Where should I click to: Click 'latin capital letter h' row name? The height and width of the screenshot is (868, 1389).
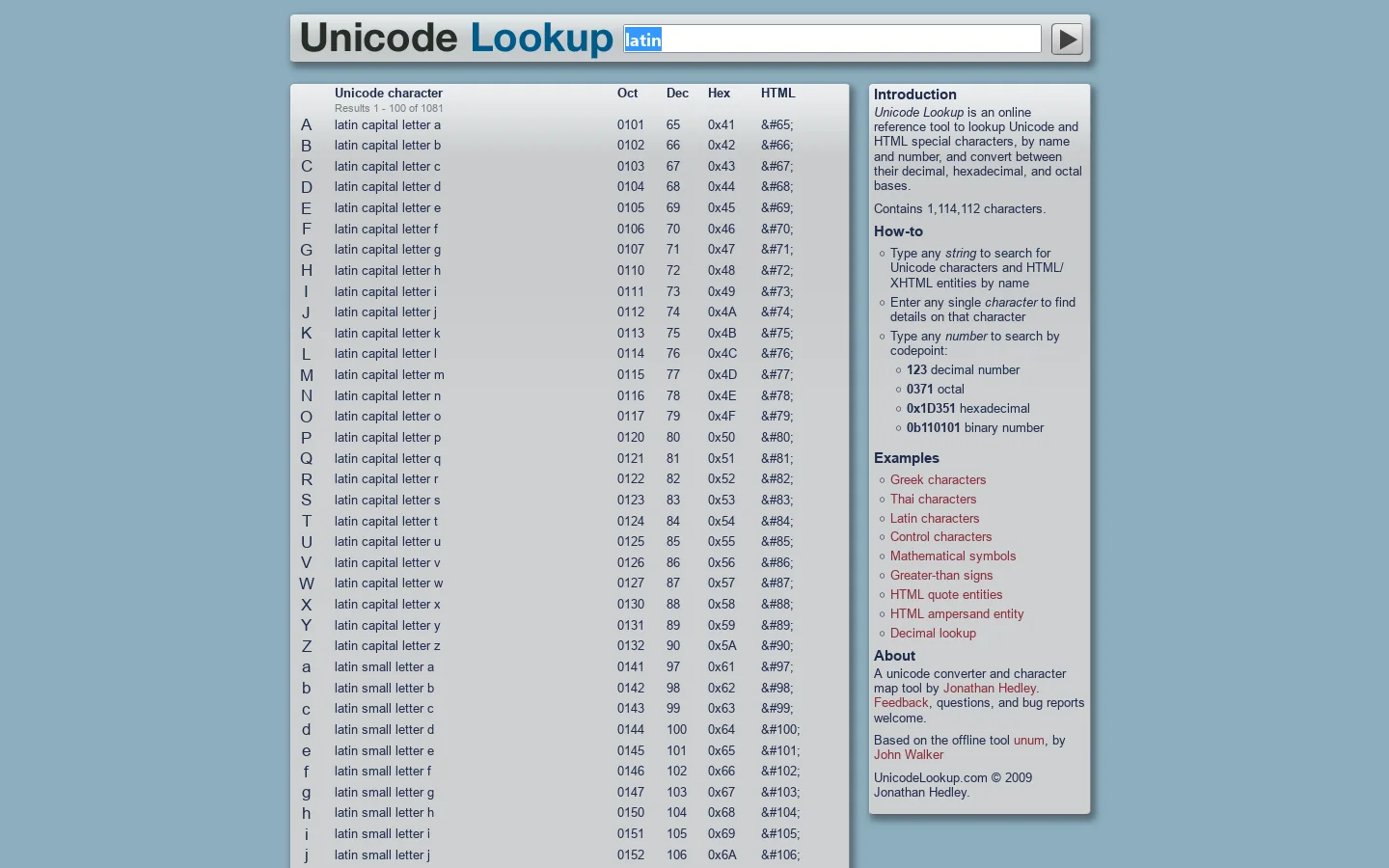(388, 270)
